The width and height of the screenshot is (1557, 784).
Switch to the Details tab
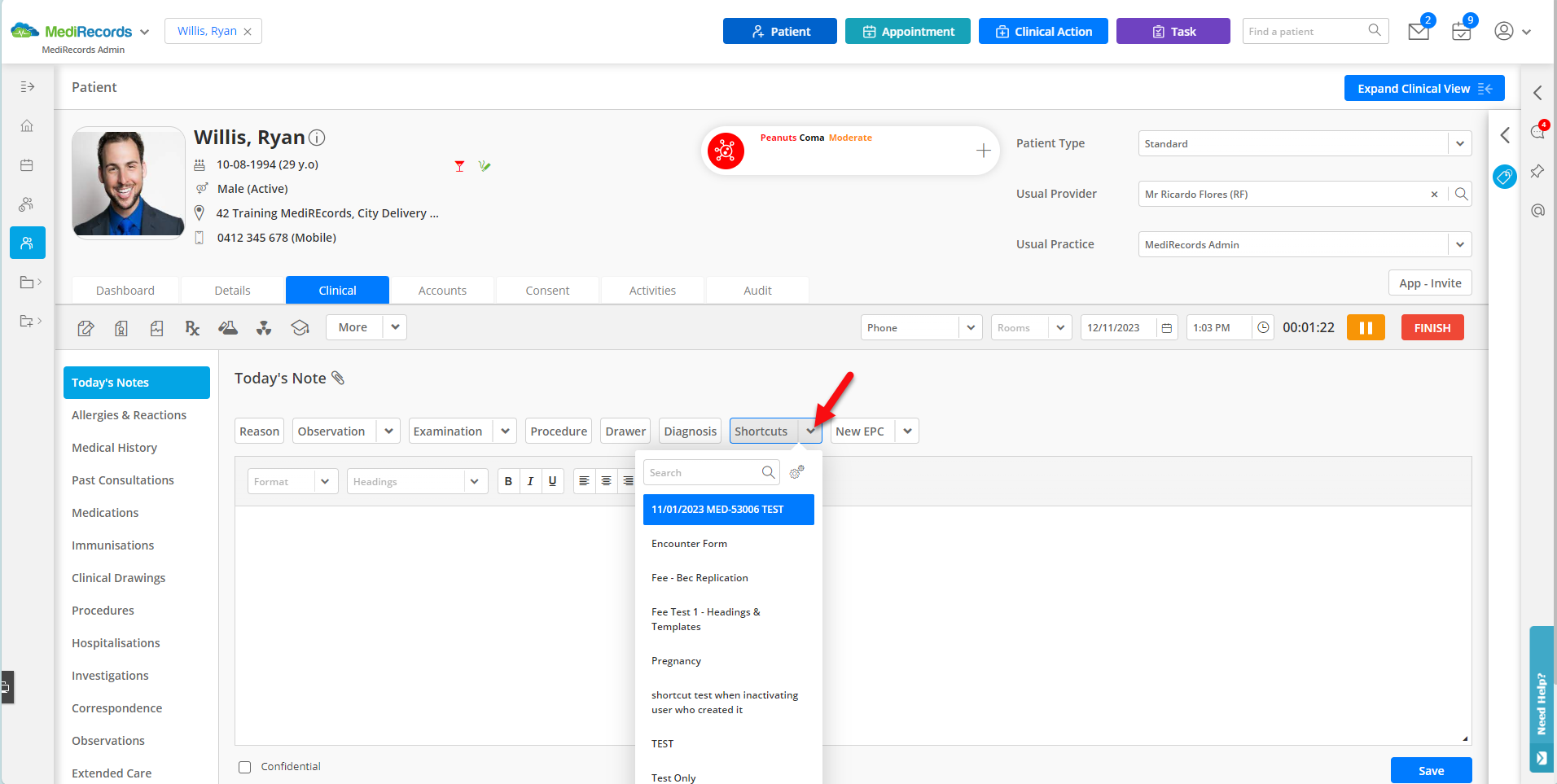tap(232, 291)
